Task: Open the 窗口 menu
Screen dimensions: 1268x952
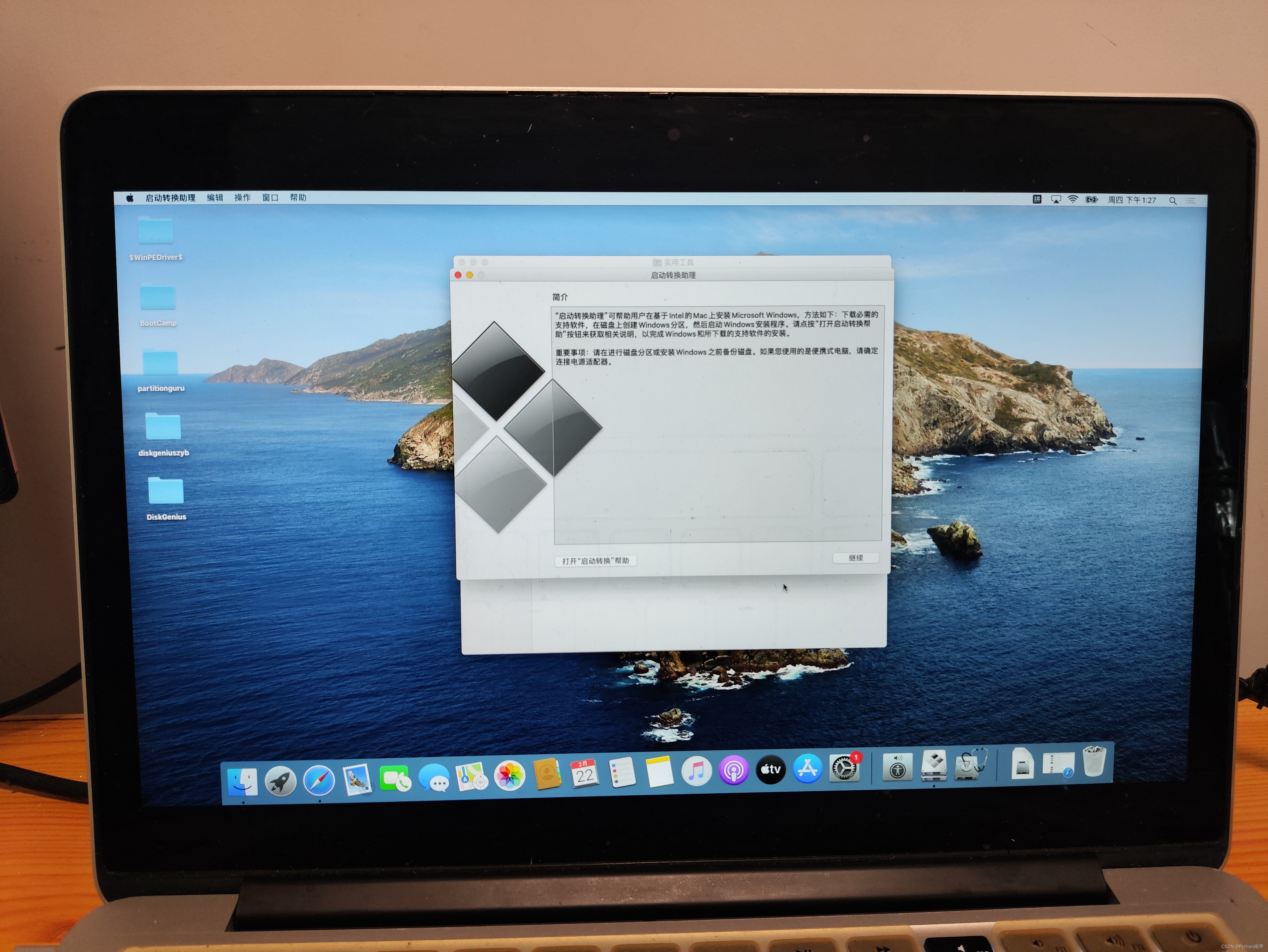Action: click(270, 198)
